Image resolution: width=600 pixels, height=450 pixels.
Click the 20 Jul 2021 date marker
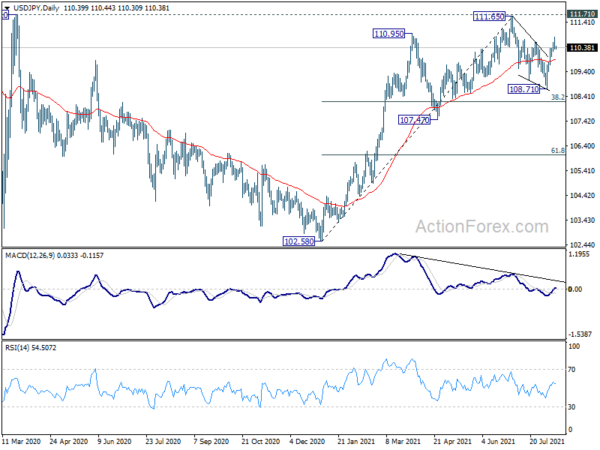point(547,441)
